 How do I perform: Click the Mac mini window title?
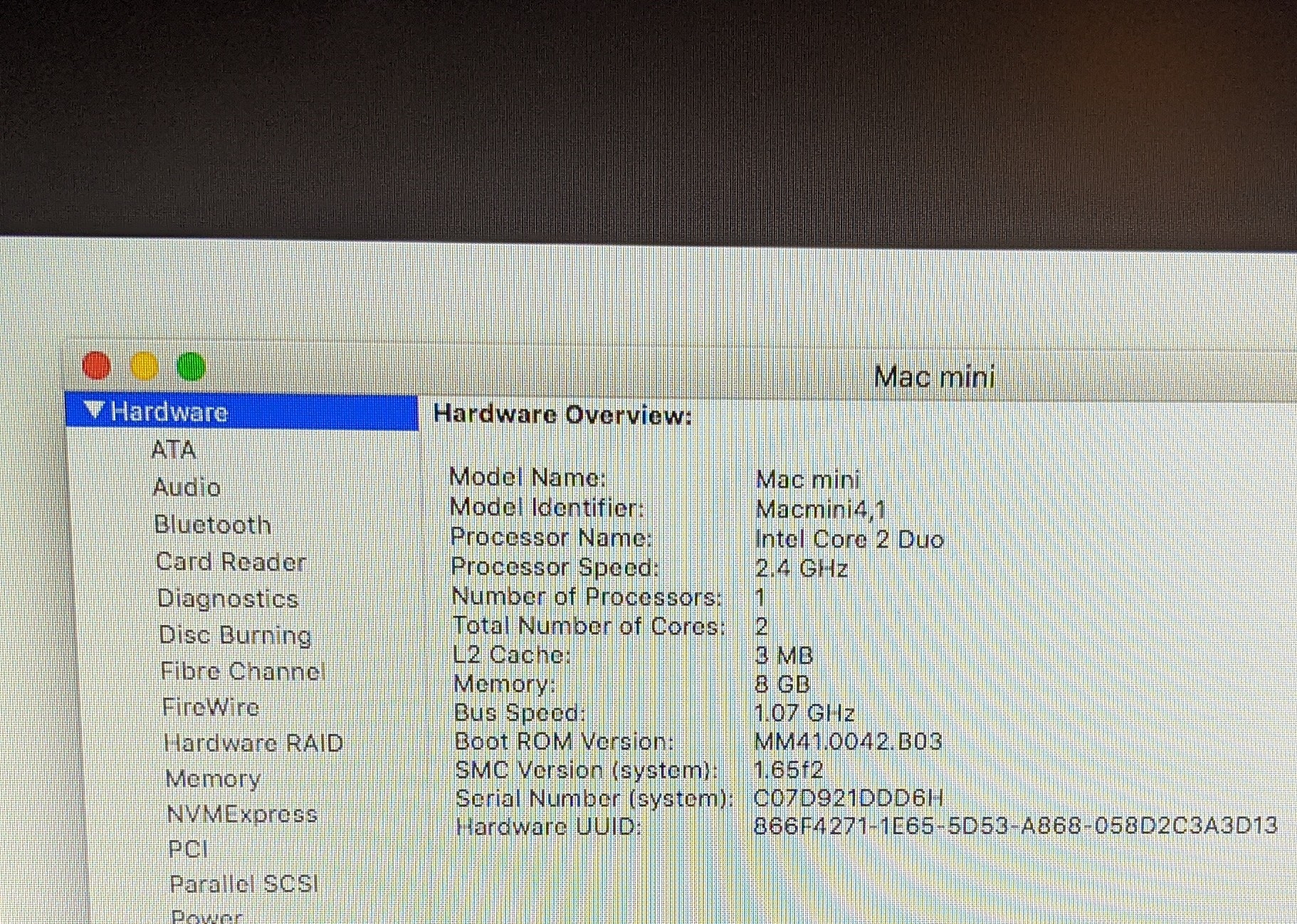point(934,377)
